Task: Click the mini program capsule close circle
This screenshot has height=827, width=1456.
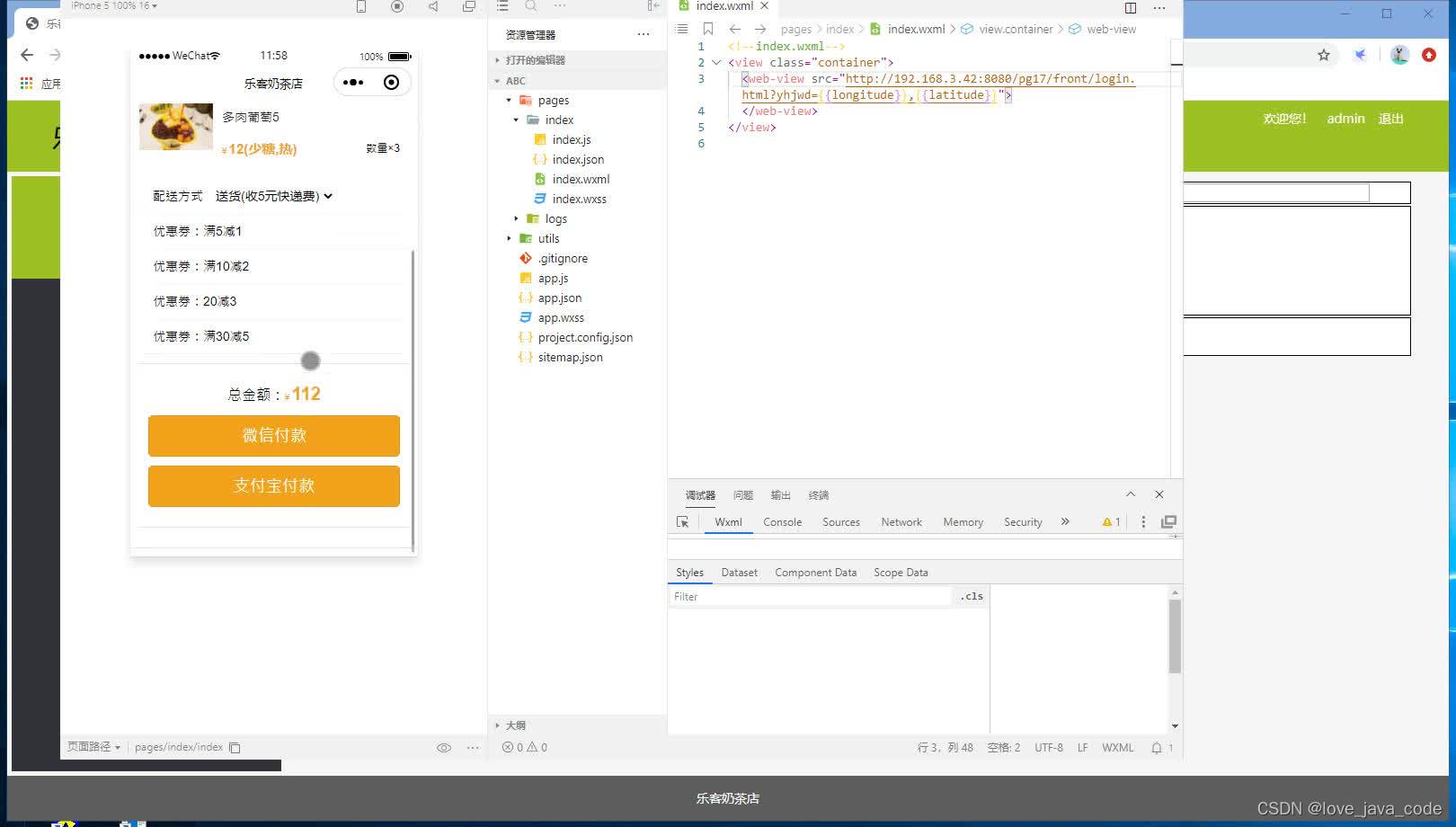Action: (x=391, y=83)
